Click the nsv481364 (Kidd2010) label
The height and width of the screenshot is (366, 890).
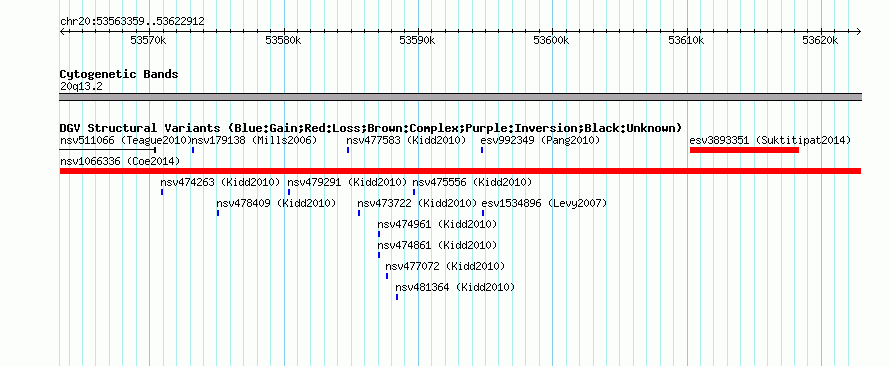click(x=455, y=287)
